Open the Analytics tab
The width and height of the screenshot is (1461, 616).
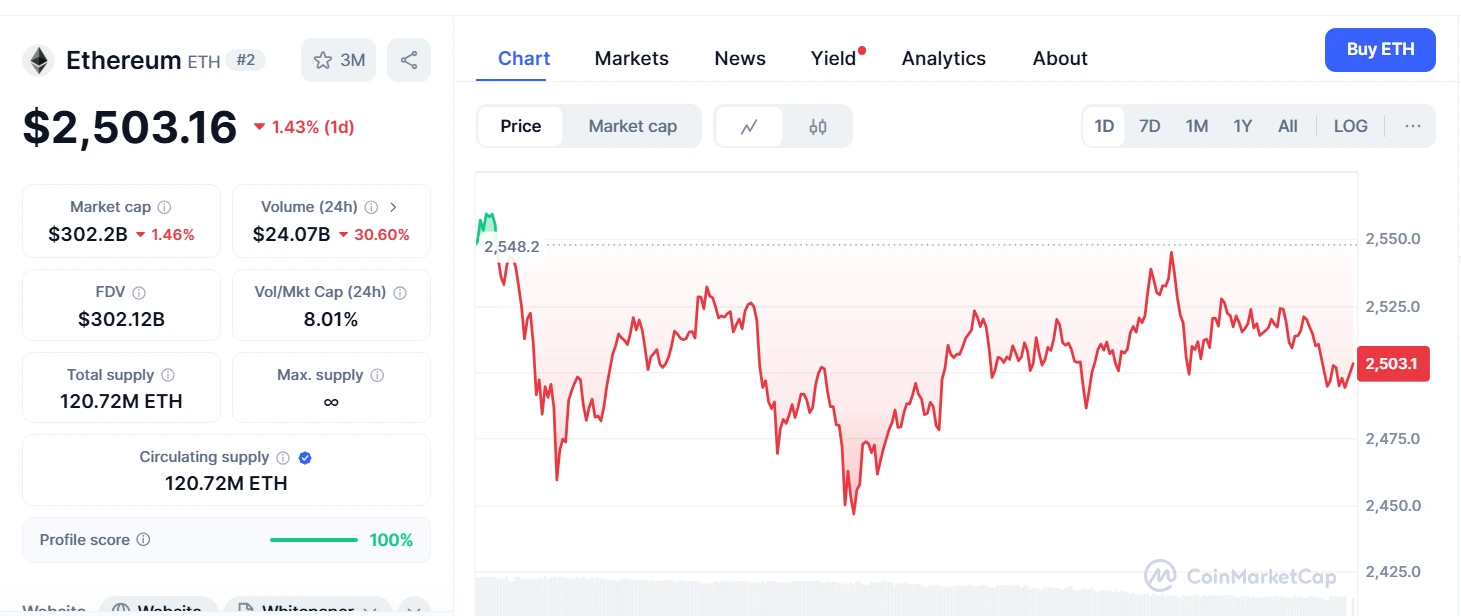click(x=943, y=58)
